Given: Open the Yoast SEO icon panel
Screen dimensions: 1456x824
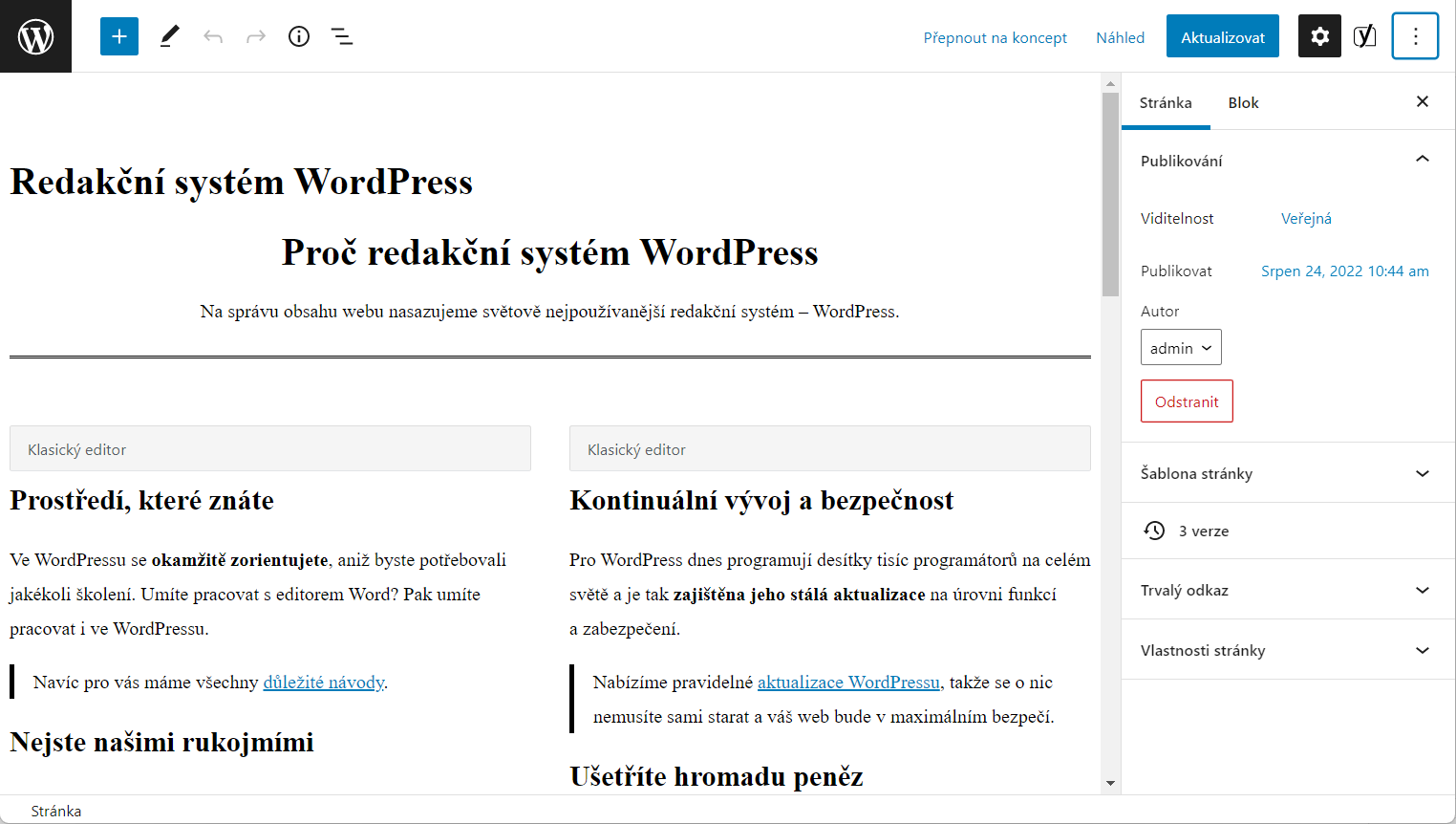Looking at the screenshot, I should tap(1365, 36).
